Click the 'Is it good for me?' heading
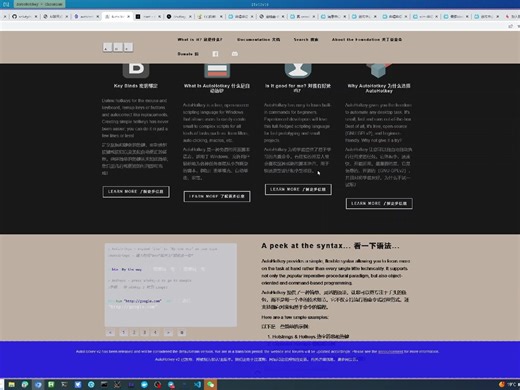Image resolution: width=520 pixels, height=390 pixels. coord(298,88)
